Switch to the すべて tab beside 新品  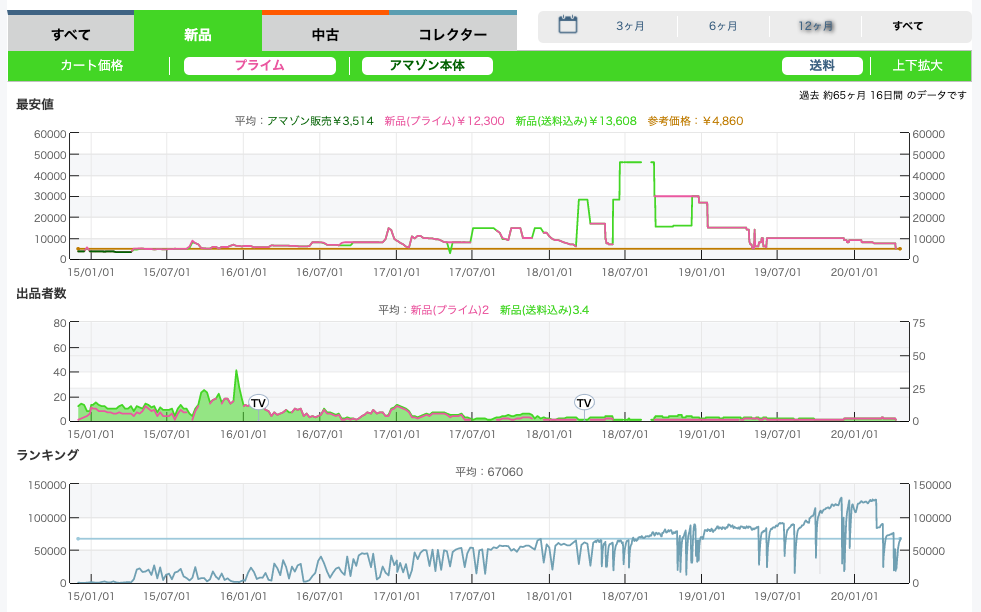point(71,34)
